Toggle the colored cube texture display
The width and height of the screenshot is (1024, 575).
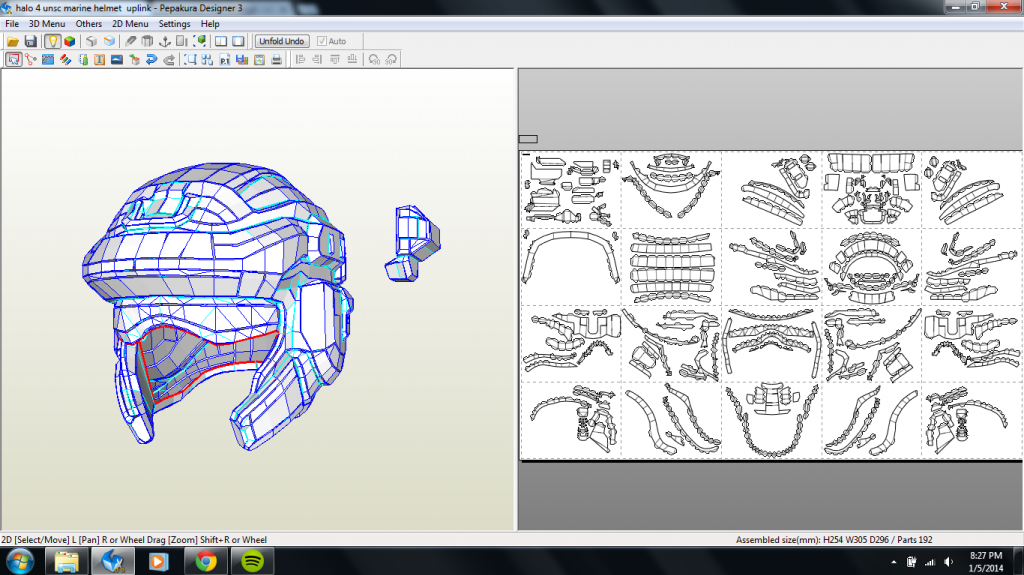(69, 41)
